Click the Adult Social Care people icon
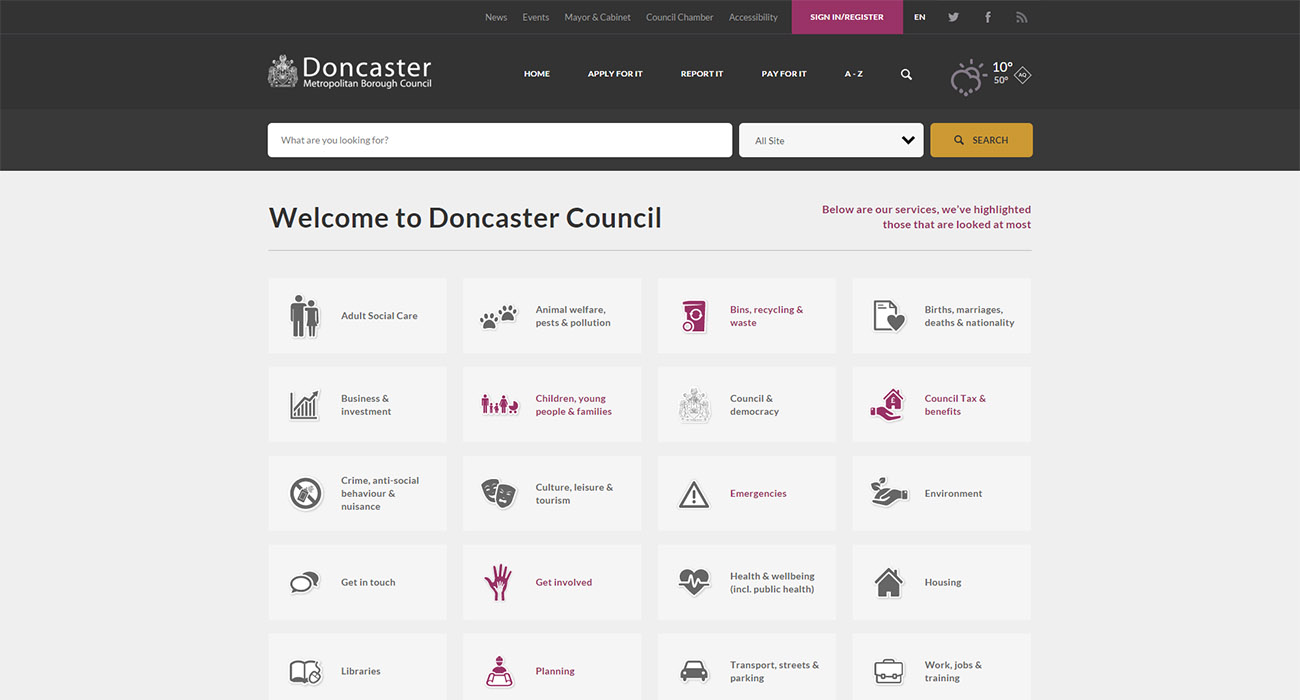The height and width of the screenshot is (700, 1300). [x=305, y=316]
